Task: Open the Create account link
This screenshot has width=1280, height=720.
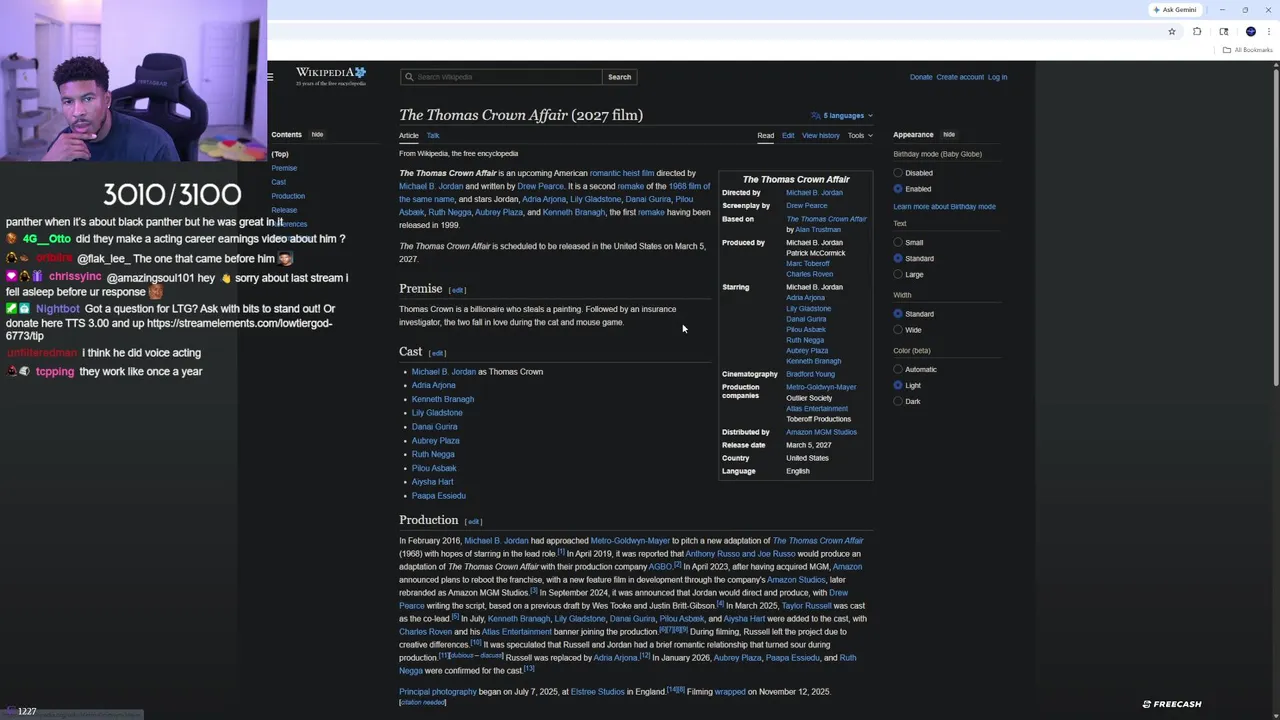Action: [960, 77]
